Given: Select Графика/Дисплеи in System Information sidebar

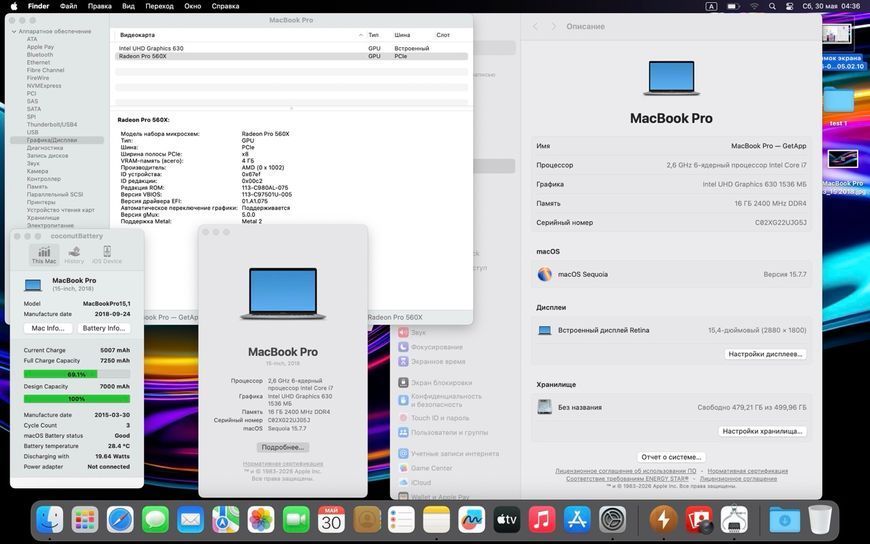Looking at the screenshot, I should pos(57,140).
